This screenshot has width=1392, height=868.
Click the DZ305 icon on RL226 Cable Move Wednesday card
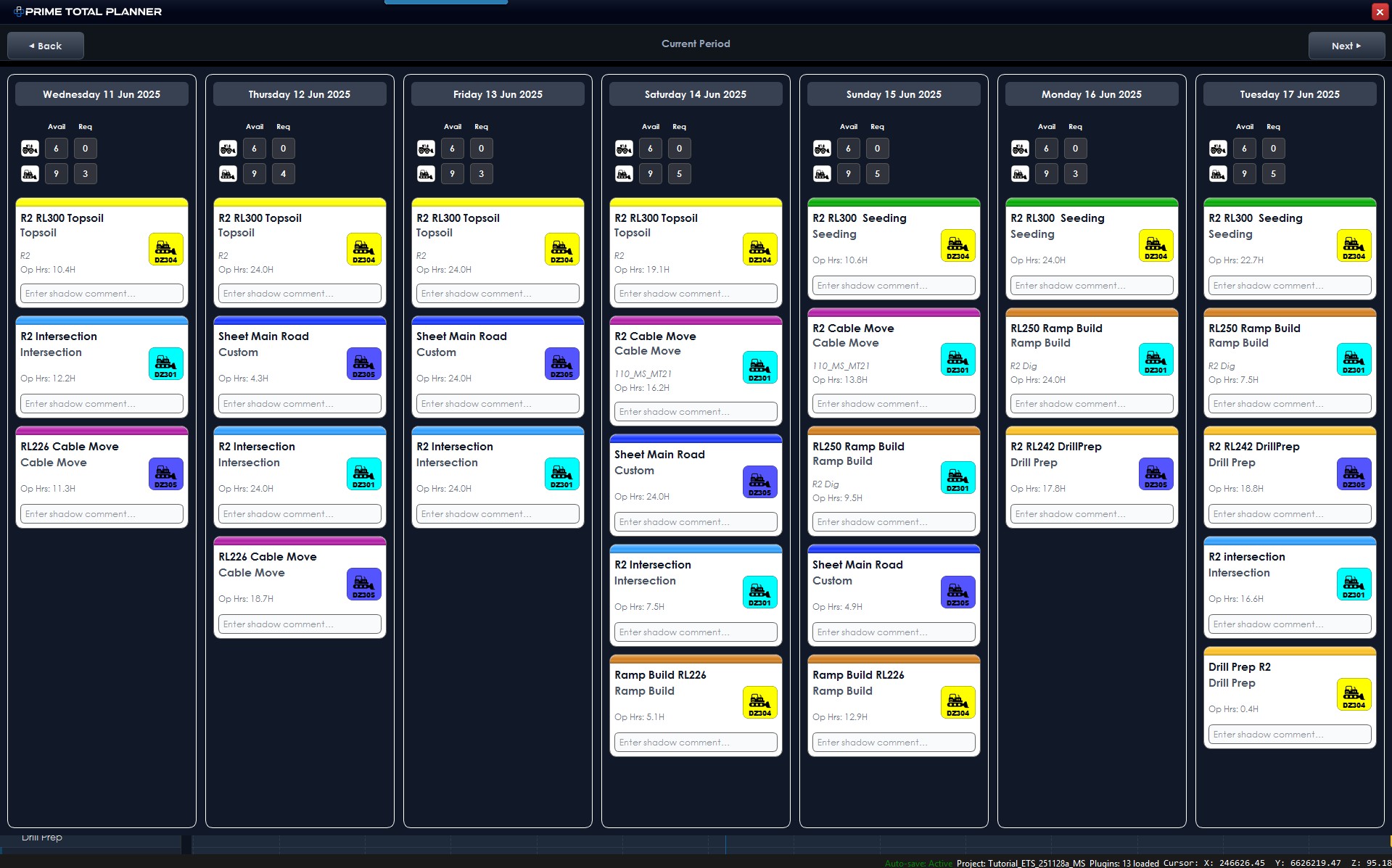tap(165, 474)
